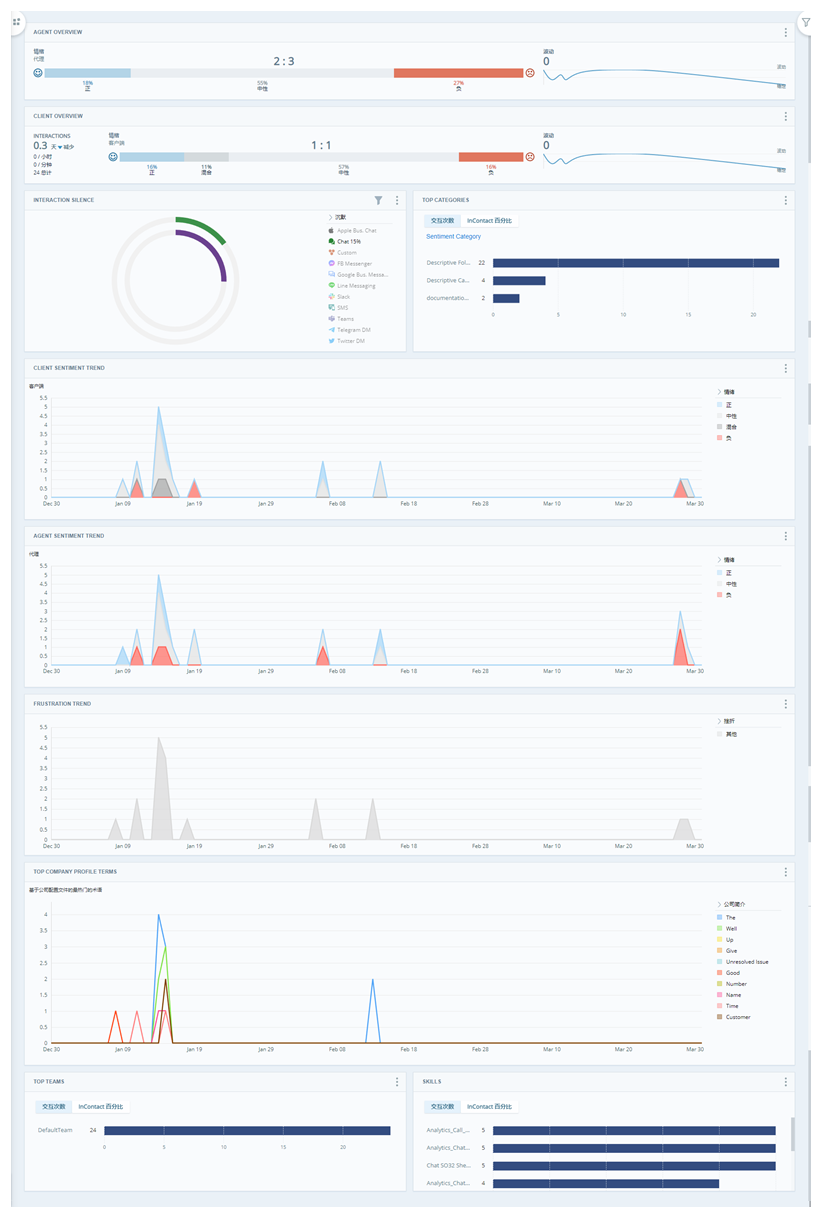This screenshot has width=823, height=1207.
Task: Select InContact percentage tab in Top Teams
Action: coord(101,1106)
